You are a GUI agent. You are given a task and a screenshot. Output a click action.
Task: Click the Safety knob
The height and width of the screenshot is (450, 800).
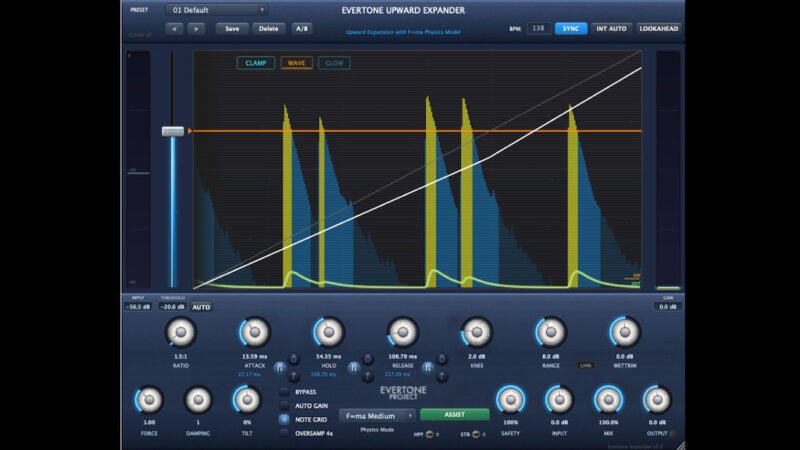point(510,400)
